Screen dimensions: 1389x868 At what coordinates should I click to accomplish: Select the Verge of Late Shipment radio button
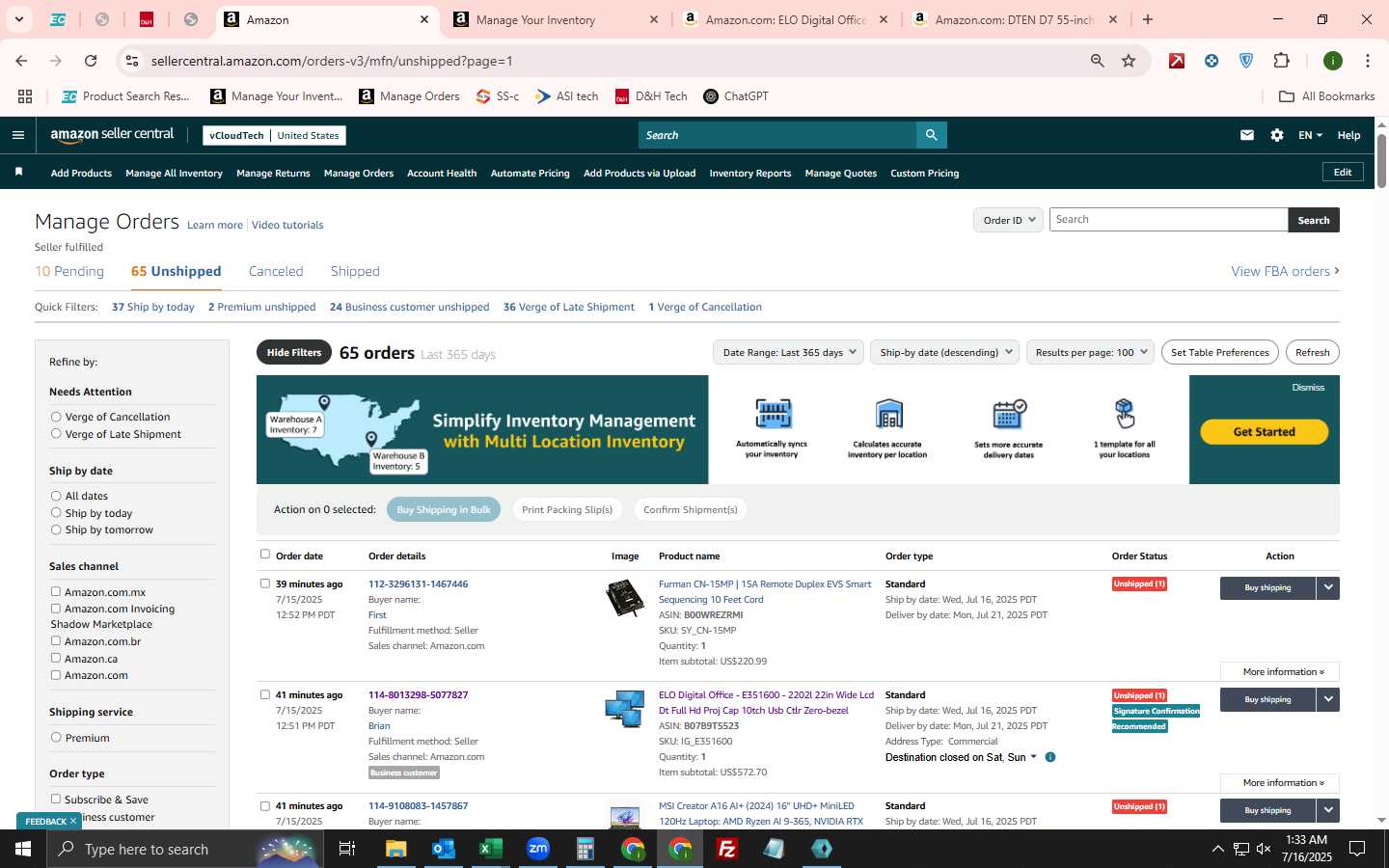pos(56,434)
